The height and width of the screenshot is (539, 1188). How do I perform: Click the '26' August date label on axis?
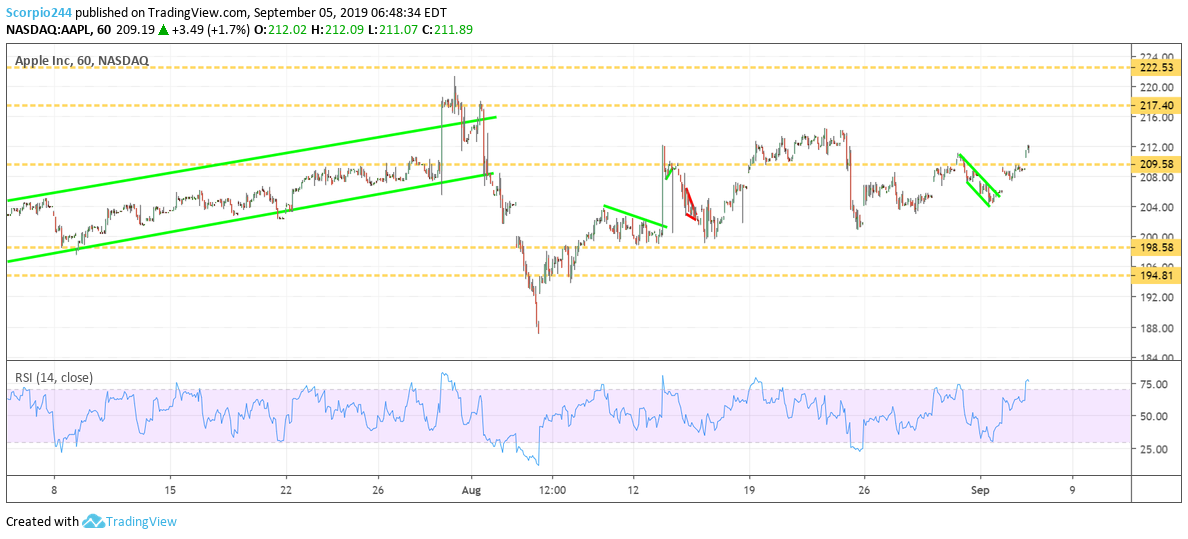click(x=863, y=490)
